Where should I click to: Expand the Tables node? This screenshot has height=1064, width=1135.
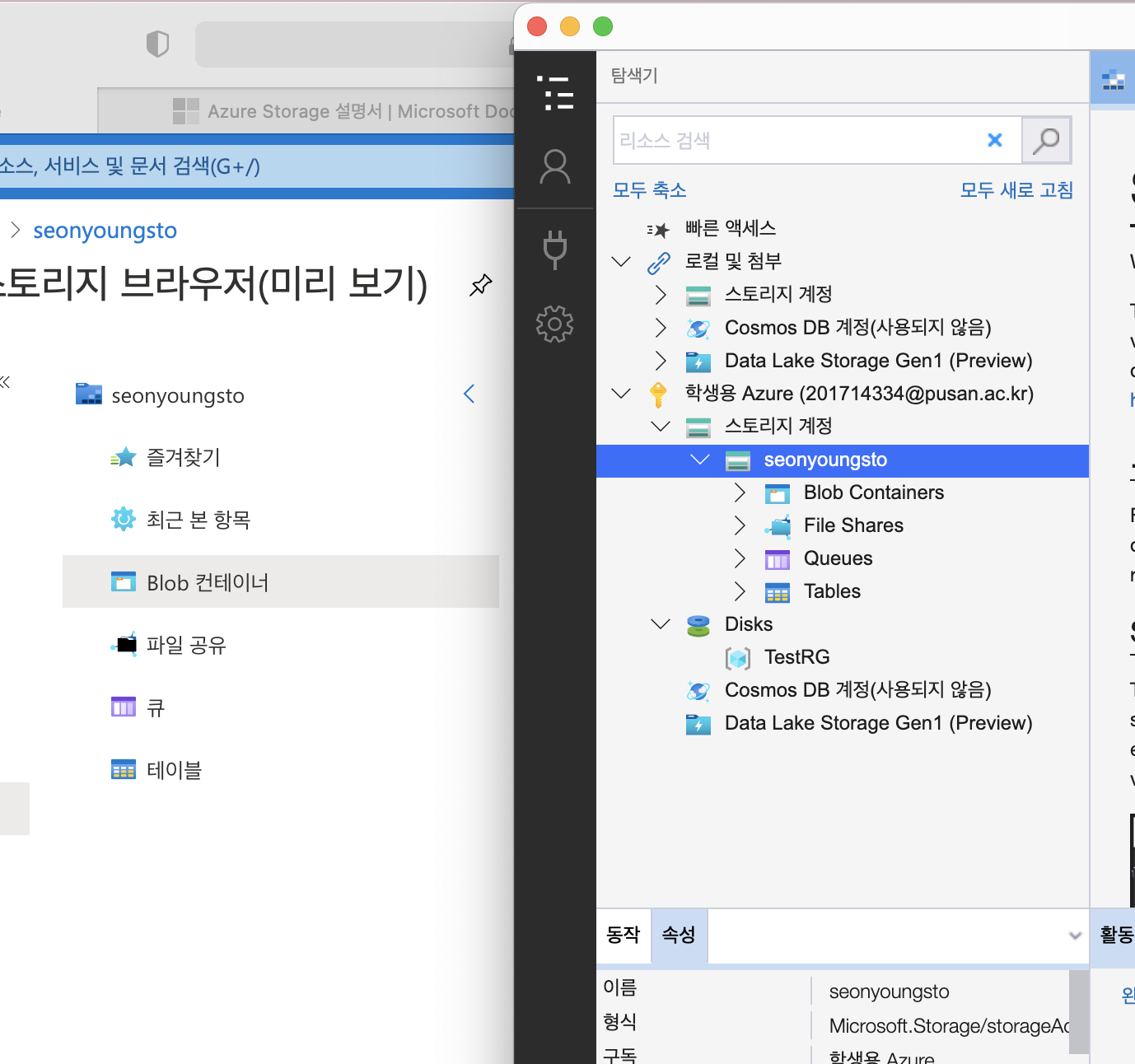point(740,591)
